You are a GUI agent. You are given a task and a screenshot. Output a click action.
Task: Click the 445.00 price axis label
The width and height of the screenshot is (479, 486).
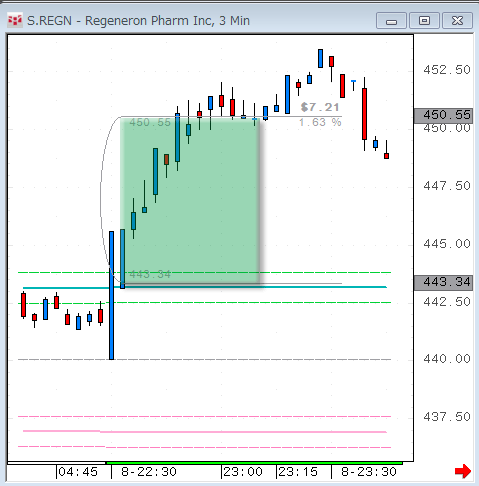[x=447, y=244]
